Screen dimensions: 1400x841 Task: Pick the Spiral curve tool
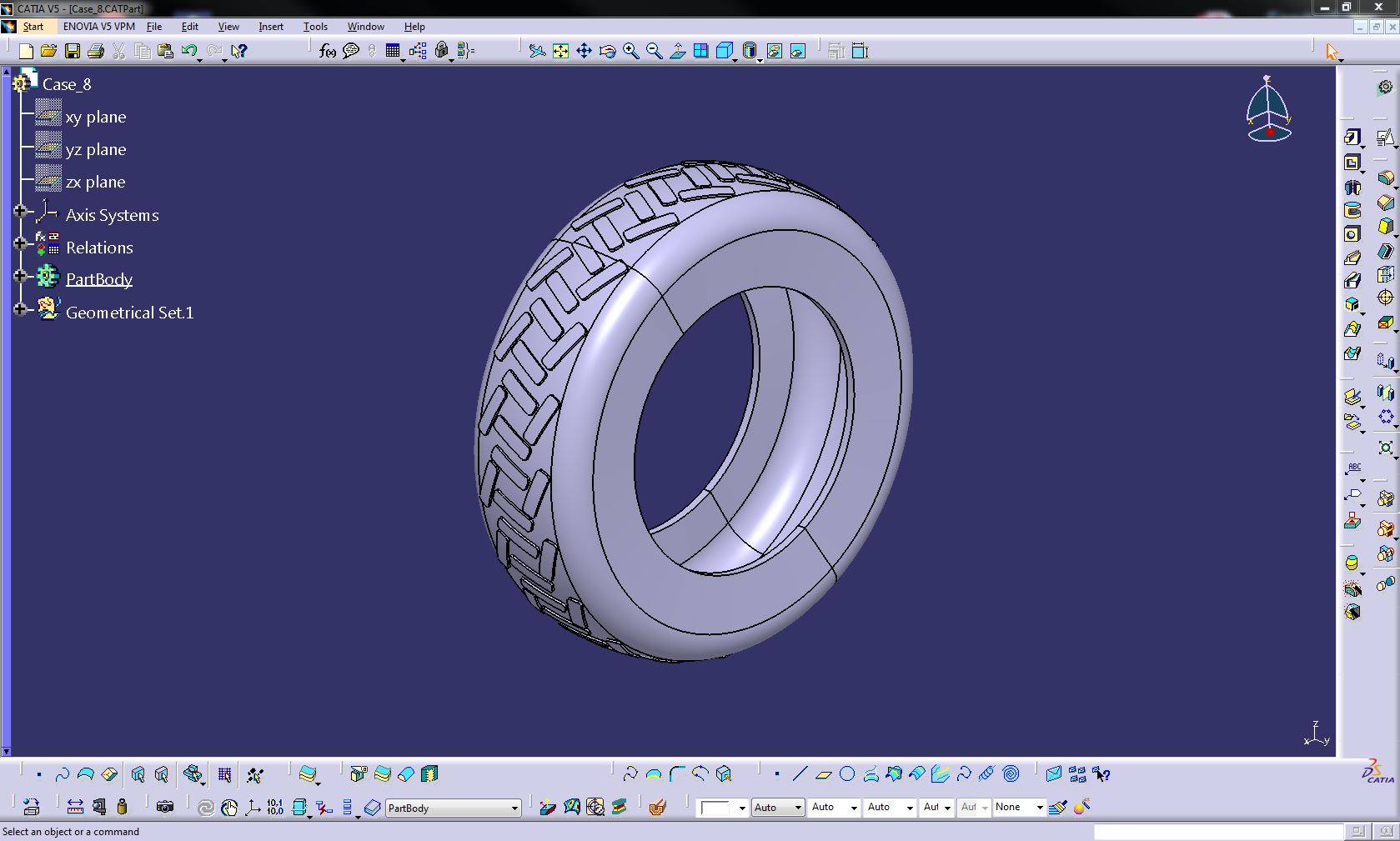(1011, 774)
